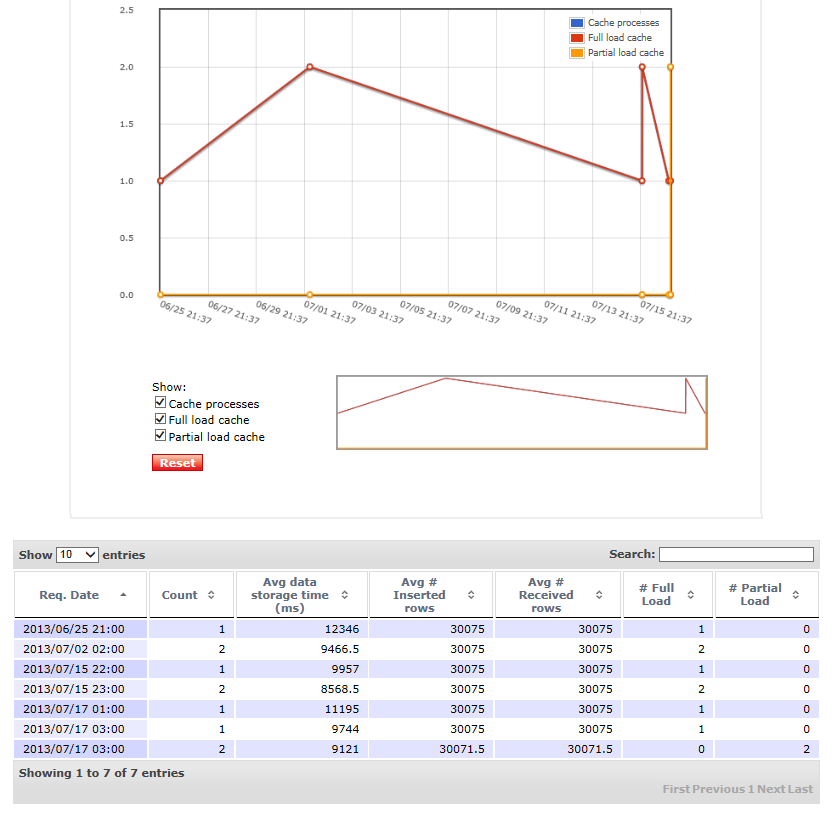Sort table by Req. Date column
838x838 pixels.
(81, 595)
